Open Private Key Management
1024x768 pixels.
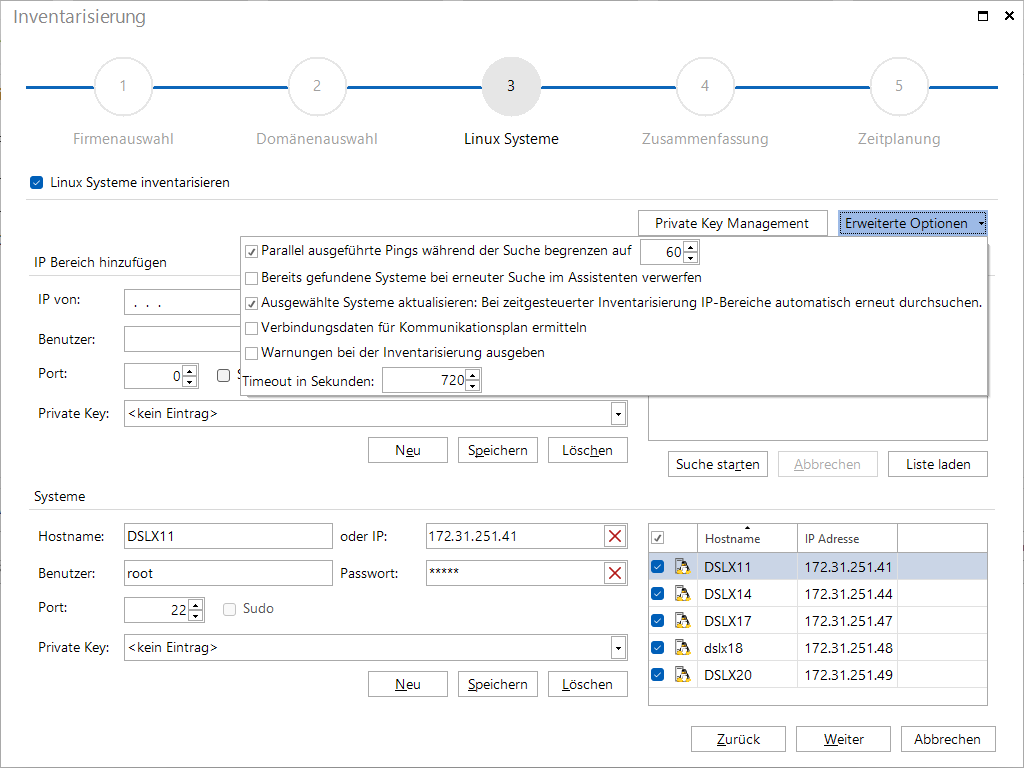[x=733, y=223]
